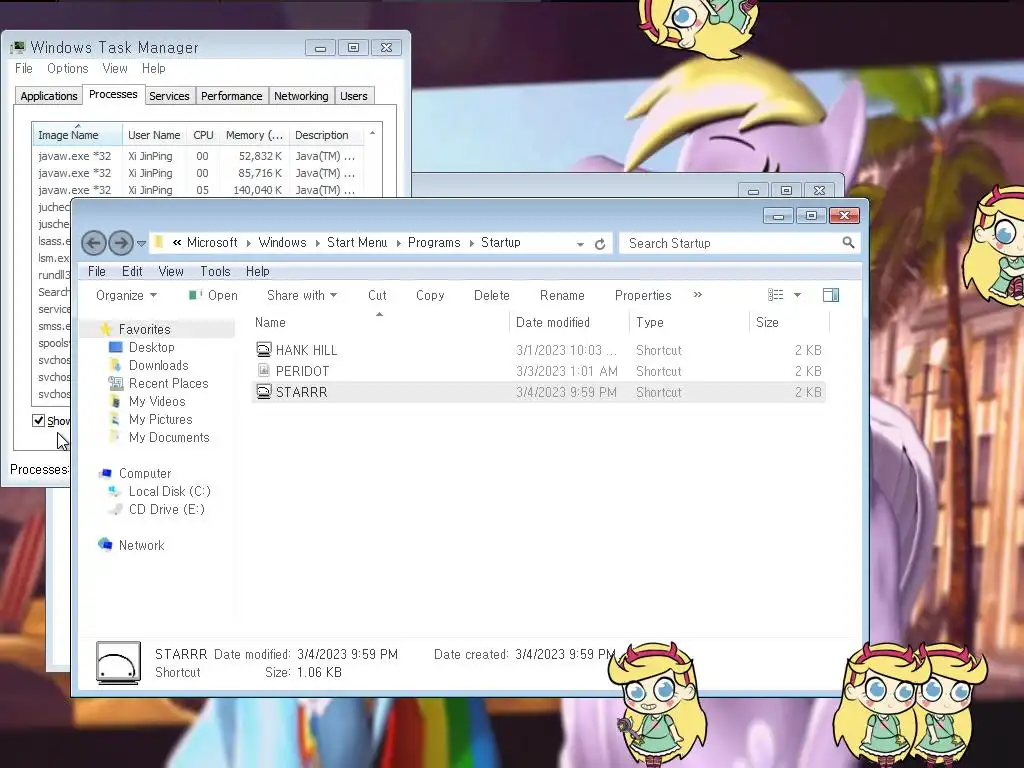
Task: Open the Tools menu
Action: click(215, 271)
